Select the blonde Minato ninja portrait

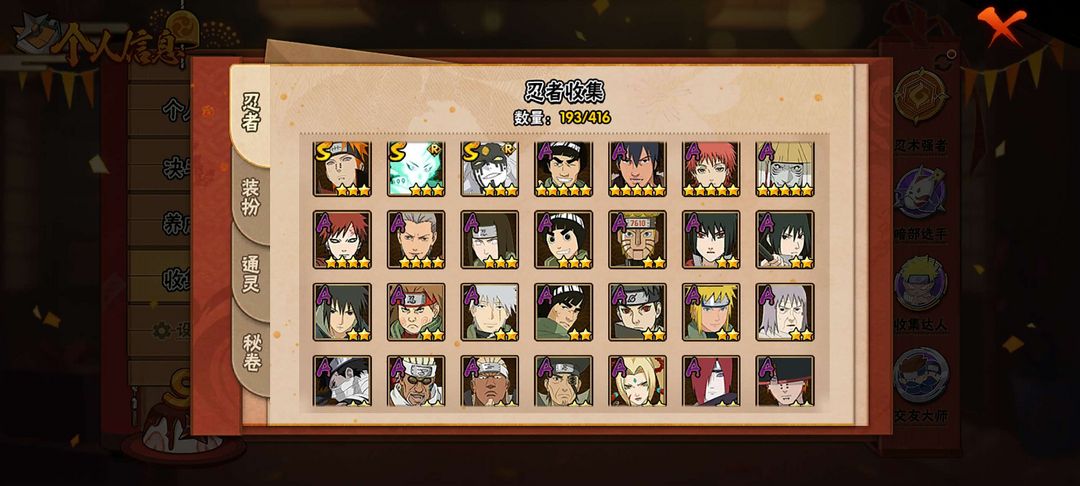712,312
